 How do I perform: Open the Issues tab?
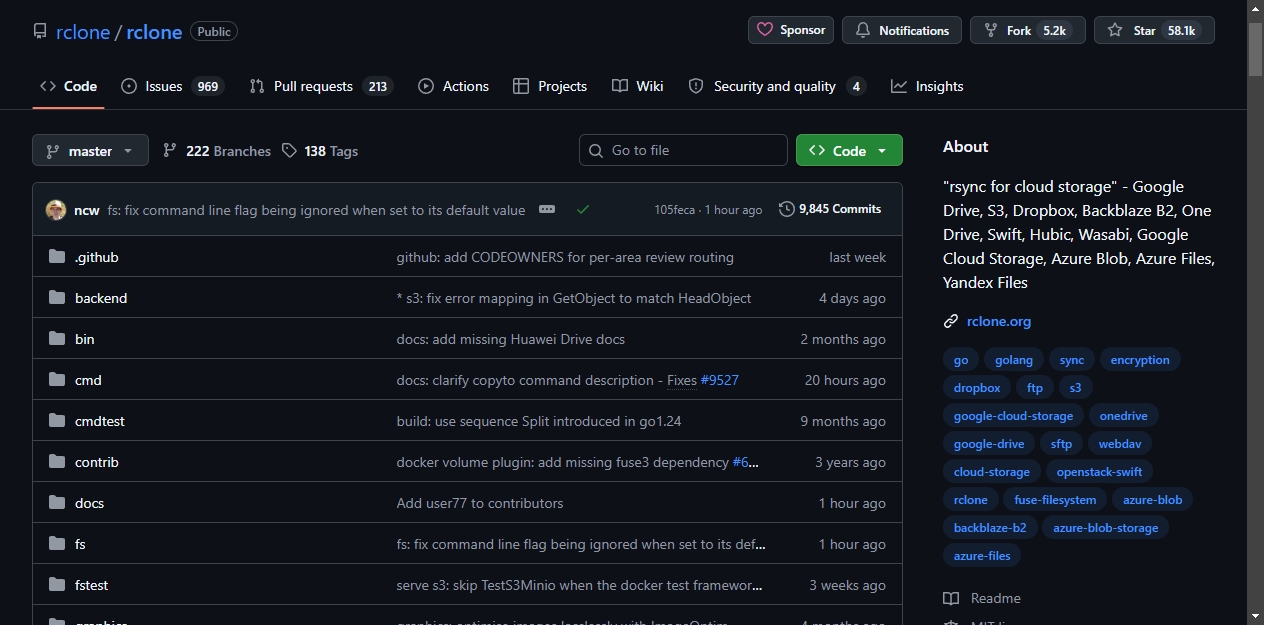pyautogui.click(x=172, y=86)
